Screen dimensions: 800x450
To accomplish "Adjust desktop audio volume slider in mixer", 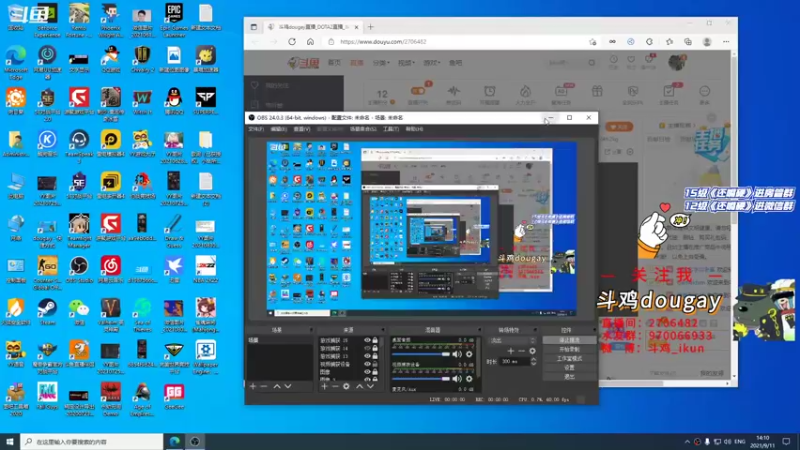I will point(421,354).
